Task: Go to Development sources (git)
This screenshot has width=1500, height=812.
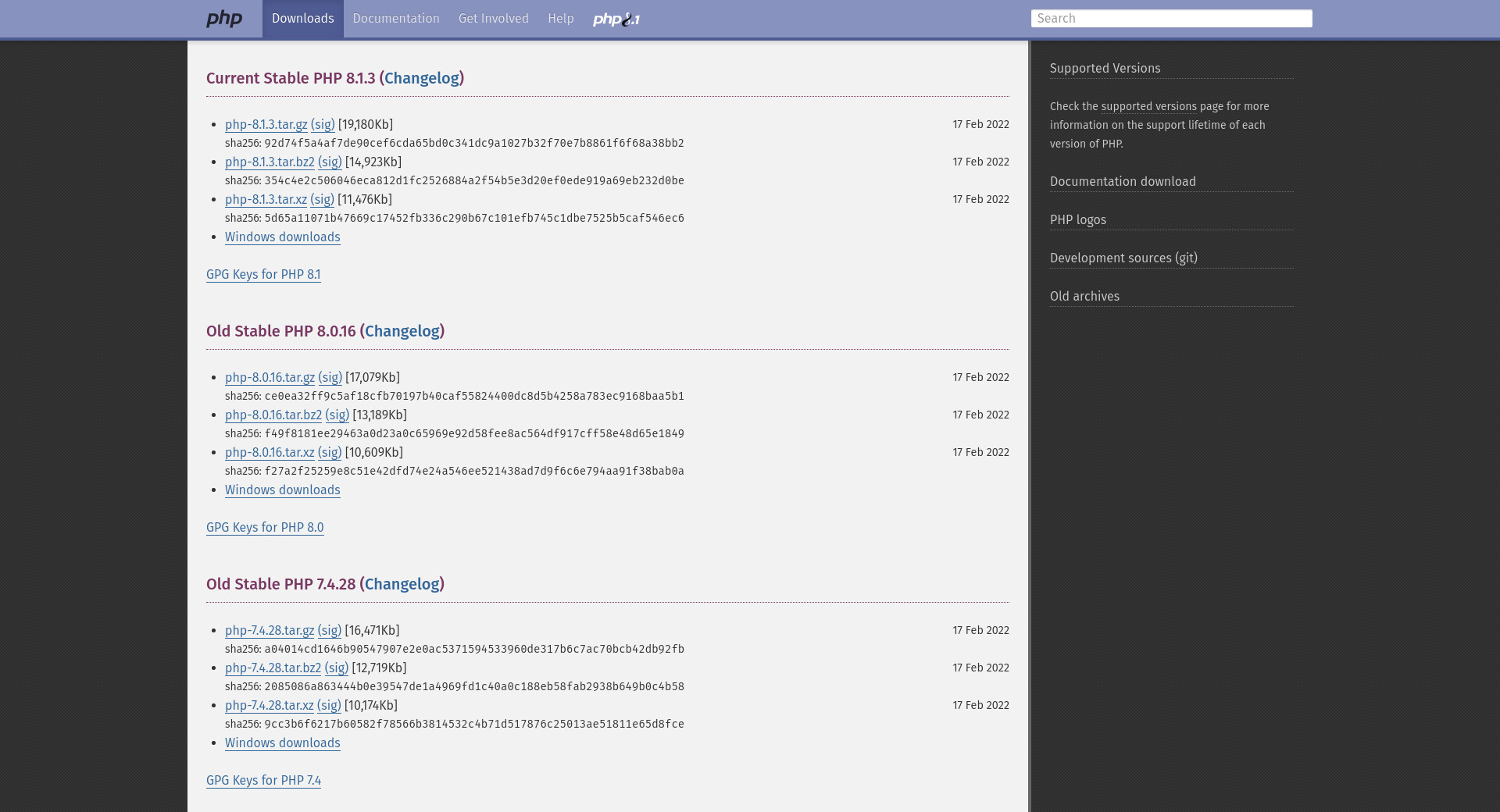Action: 1123,258
